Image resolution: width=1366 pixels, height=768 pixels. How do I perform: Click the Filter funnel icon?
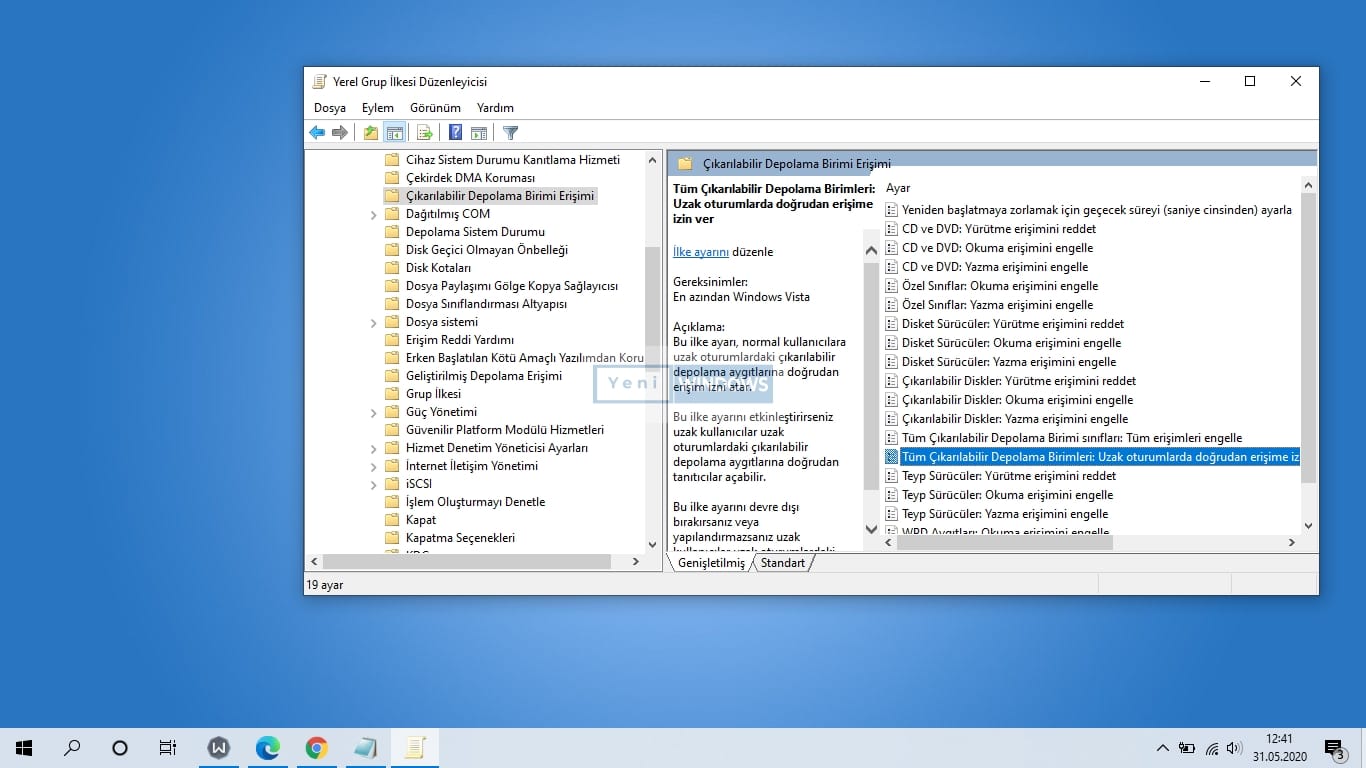pyautogui.click(x=510, y=132)
